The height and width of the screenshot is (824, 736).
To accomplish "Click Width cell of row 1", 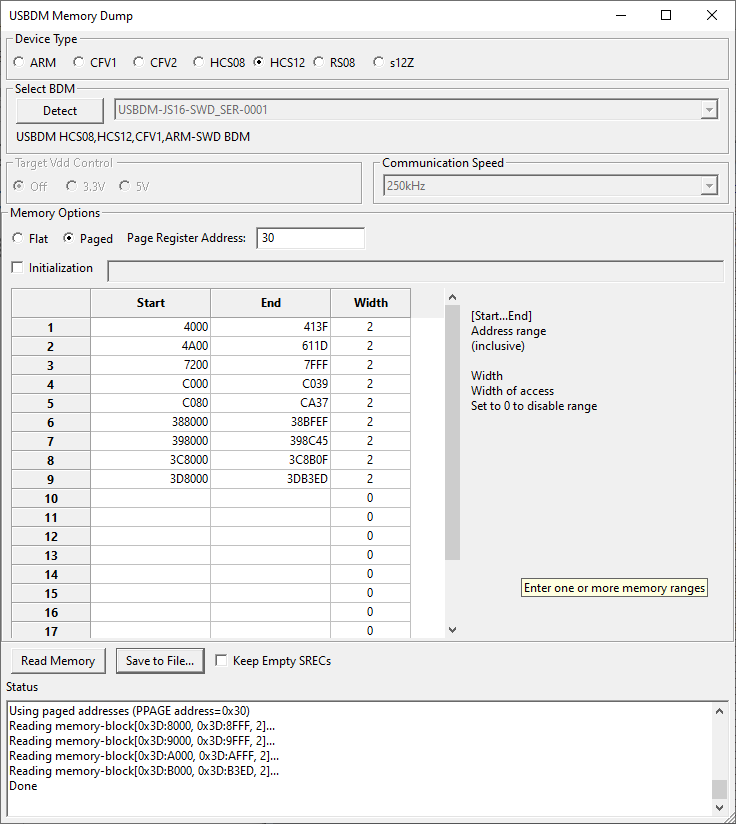I will point(370,327).
